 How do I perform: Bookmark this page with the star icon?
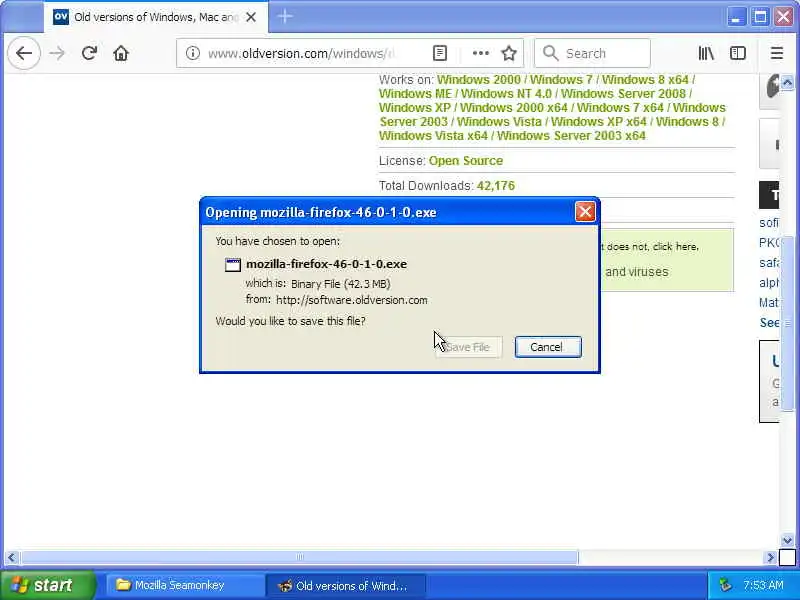pos(509,53)
